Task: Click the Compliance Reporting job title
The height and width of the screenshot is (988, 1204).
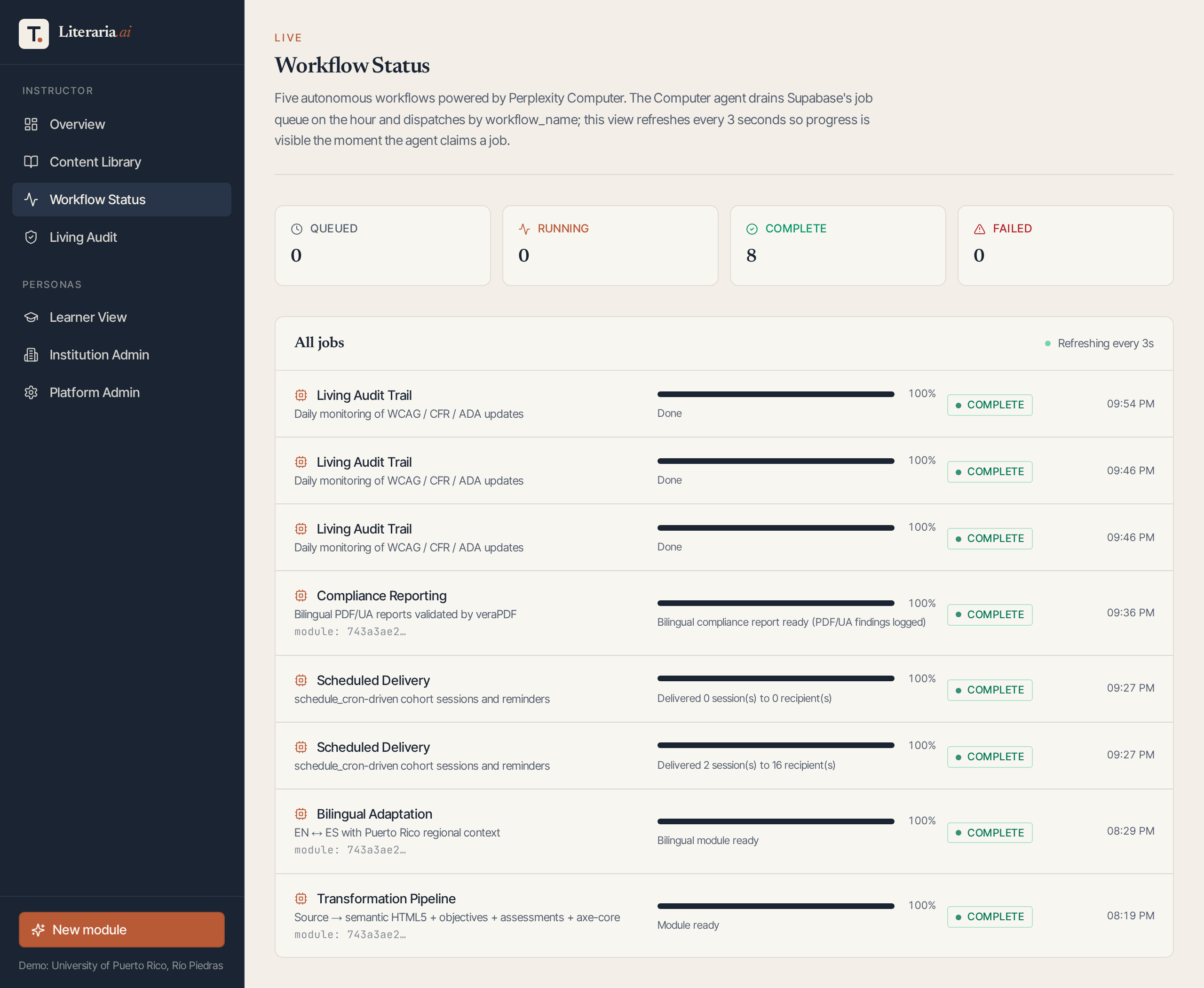Action: pyautogui.click(x=381, y=595)
